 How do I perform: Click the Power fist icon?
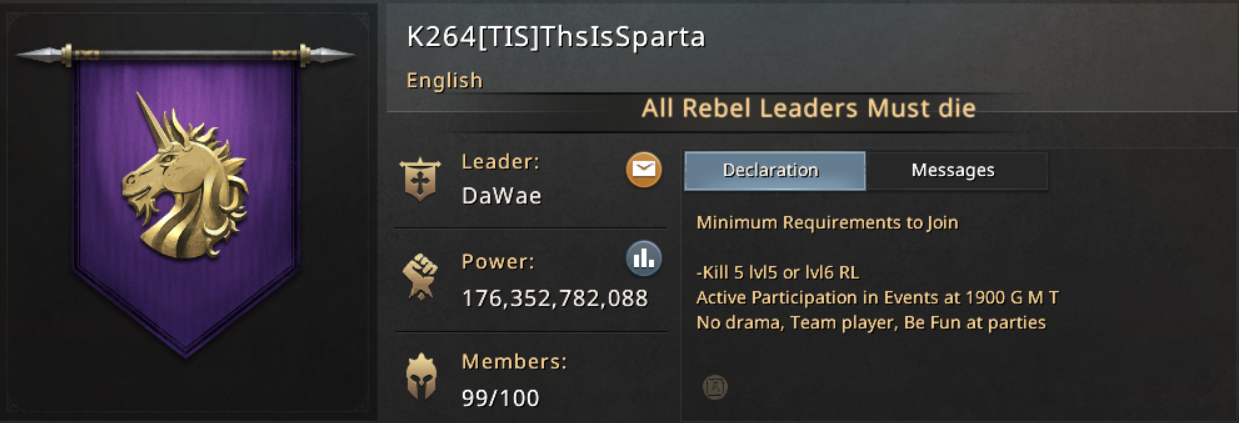419,278
